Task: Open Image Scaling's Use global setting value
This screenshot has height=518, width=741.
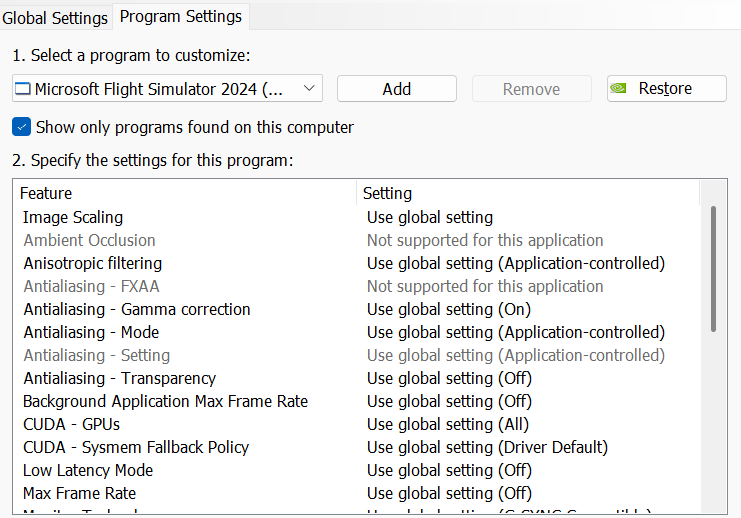Action: pyautogui.click(x=430, y=217)
